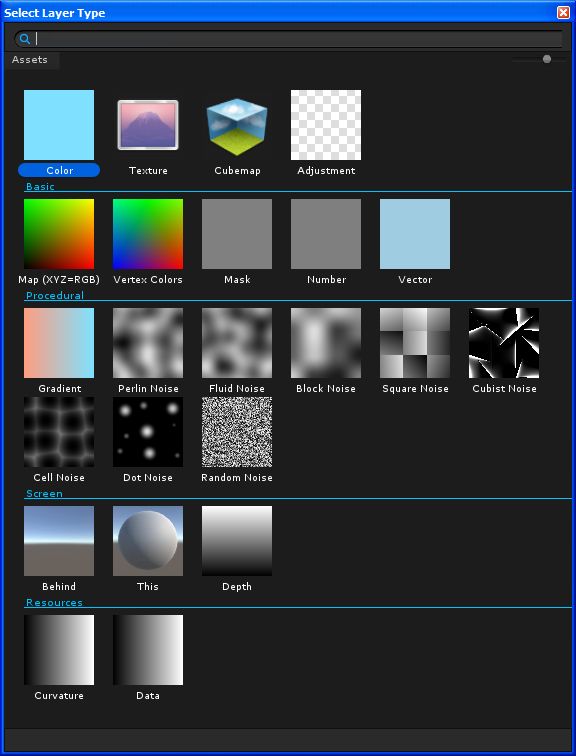Close the Select Layer Type window
576x756 pixels.
[563, 13]
